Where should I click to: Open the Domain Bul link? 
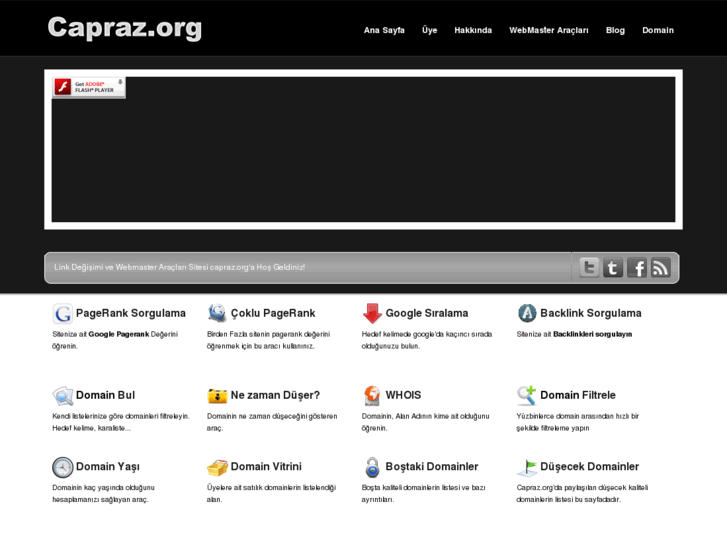[x=105, y=395]
